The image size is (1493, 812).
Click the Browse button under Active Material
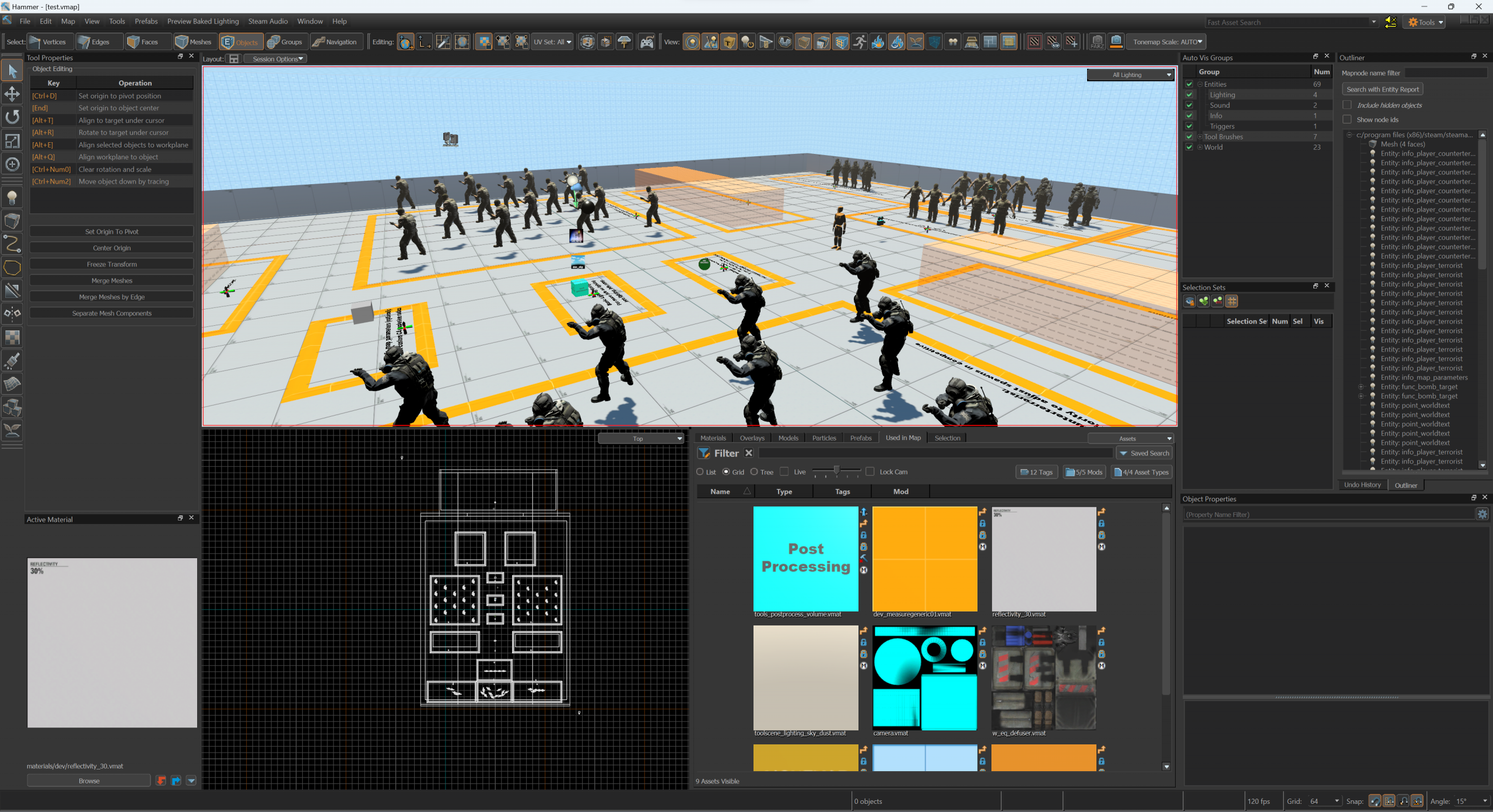tap(89, 781)
